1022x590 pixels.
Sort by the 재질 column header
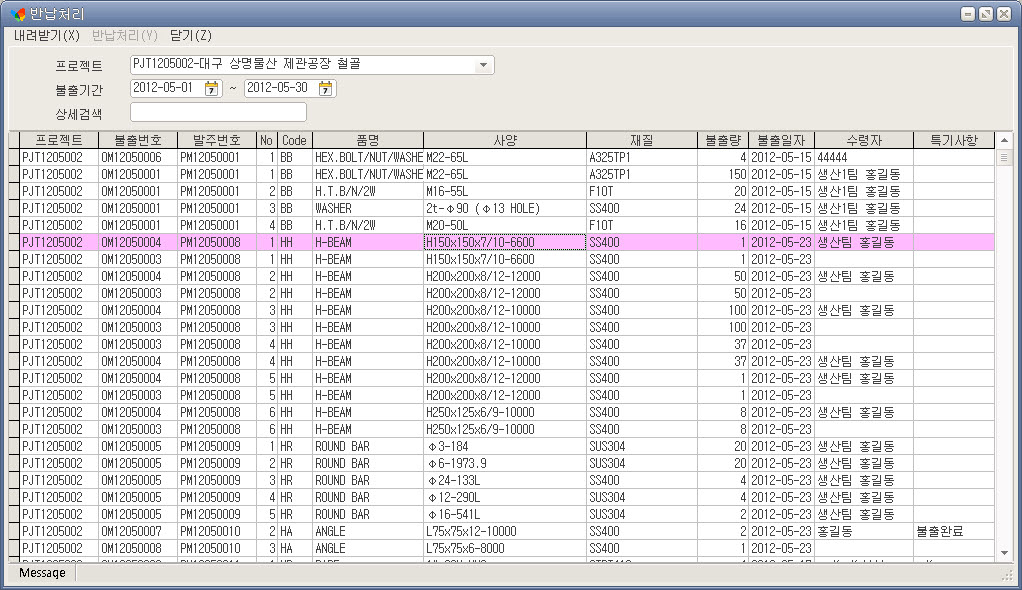pos(642,140)
